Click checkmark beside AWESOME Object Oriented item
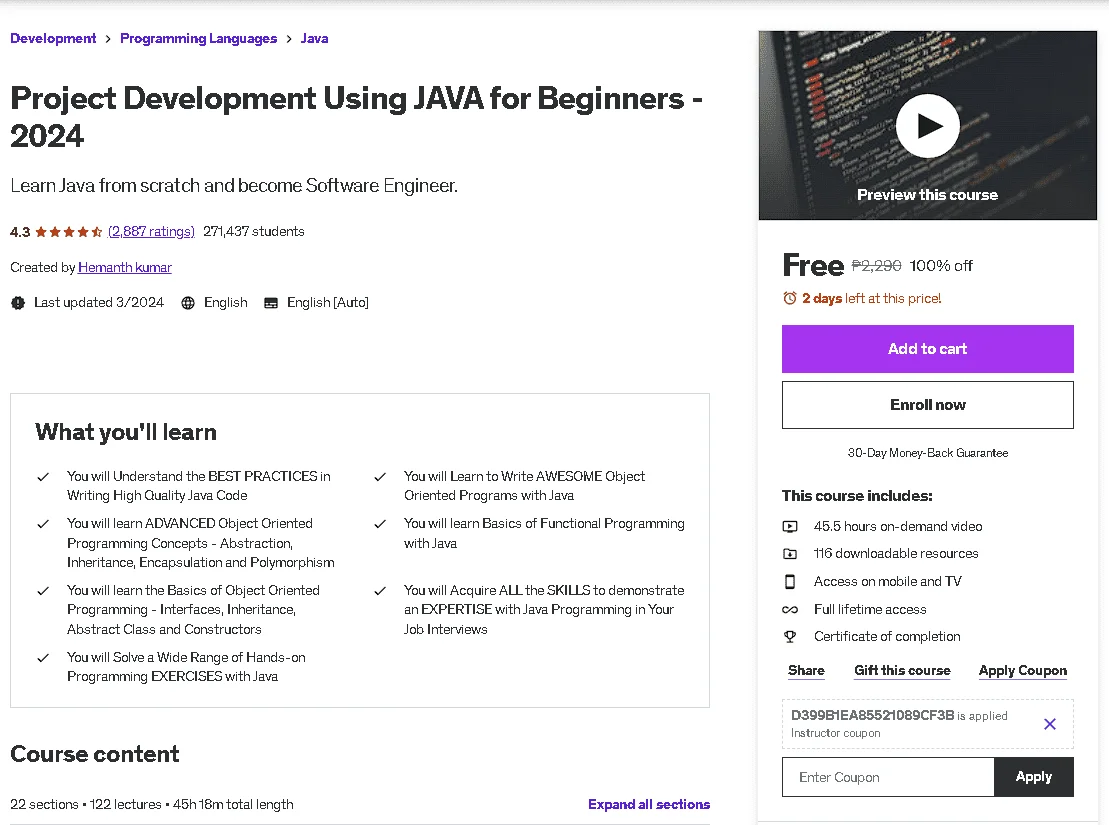 380,477
